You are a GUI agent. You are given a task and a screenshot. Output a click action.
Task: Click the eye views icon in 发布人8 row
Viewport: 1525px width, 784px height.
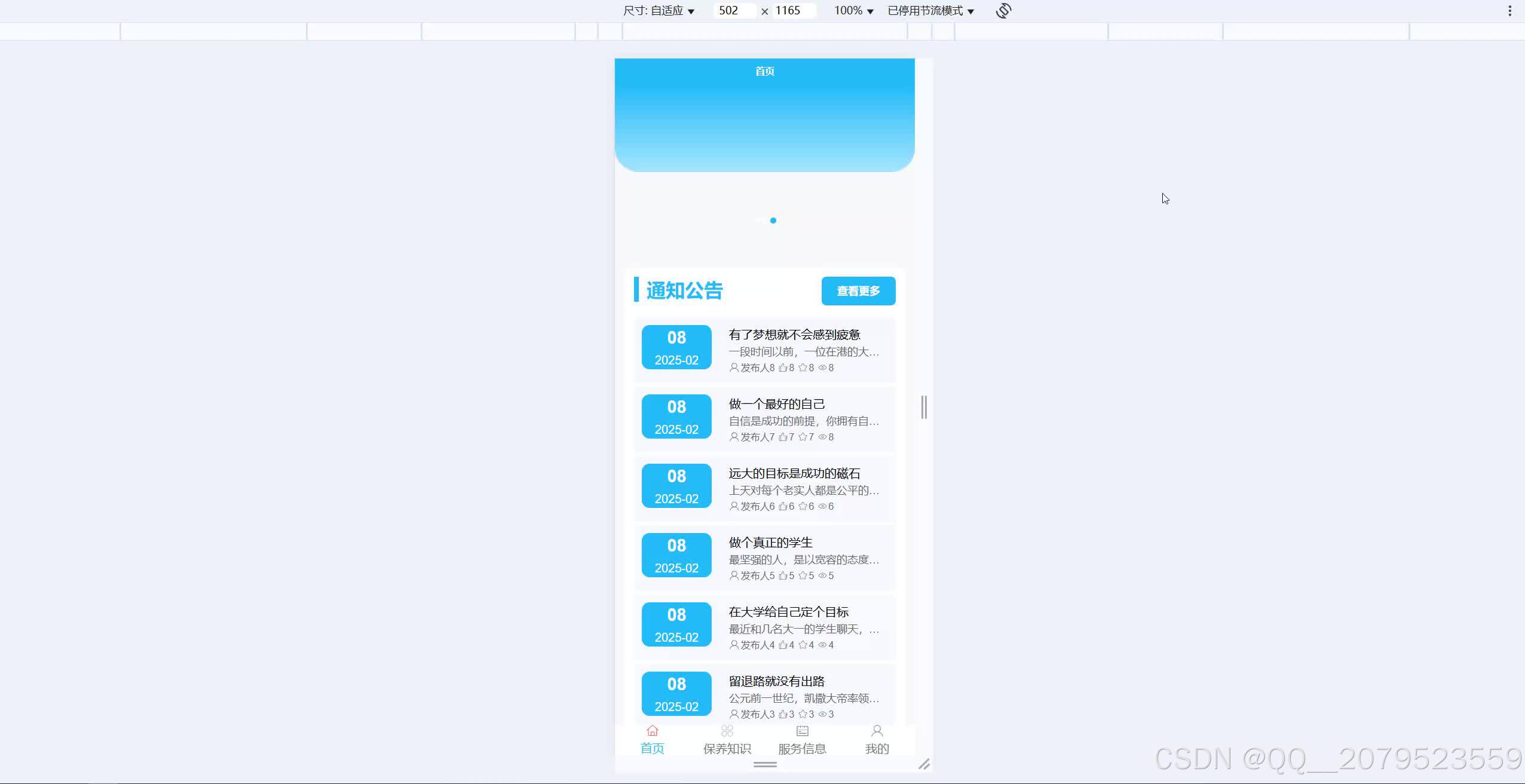pyautogui.click(x=822, y=367)
